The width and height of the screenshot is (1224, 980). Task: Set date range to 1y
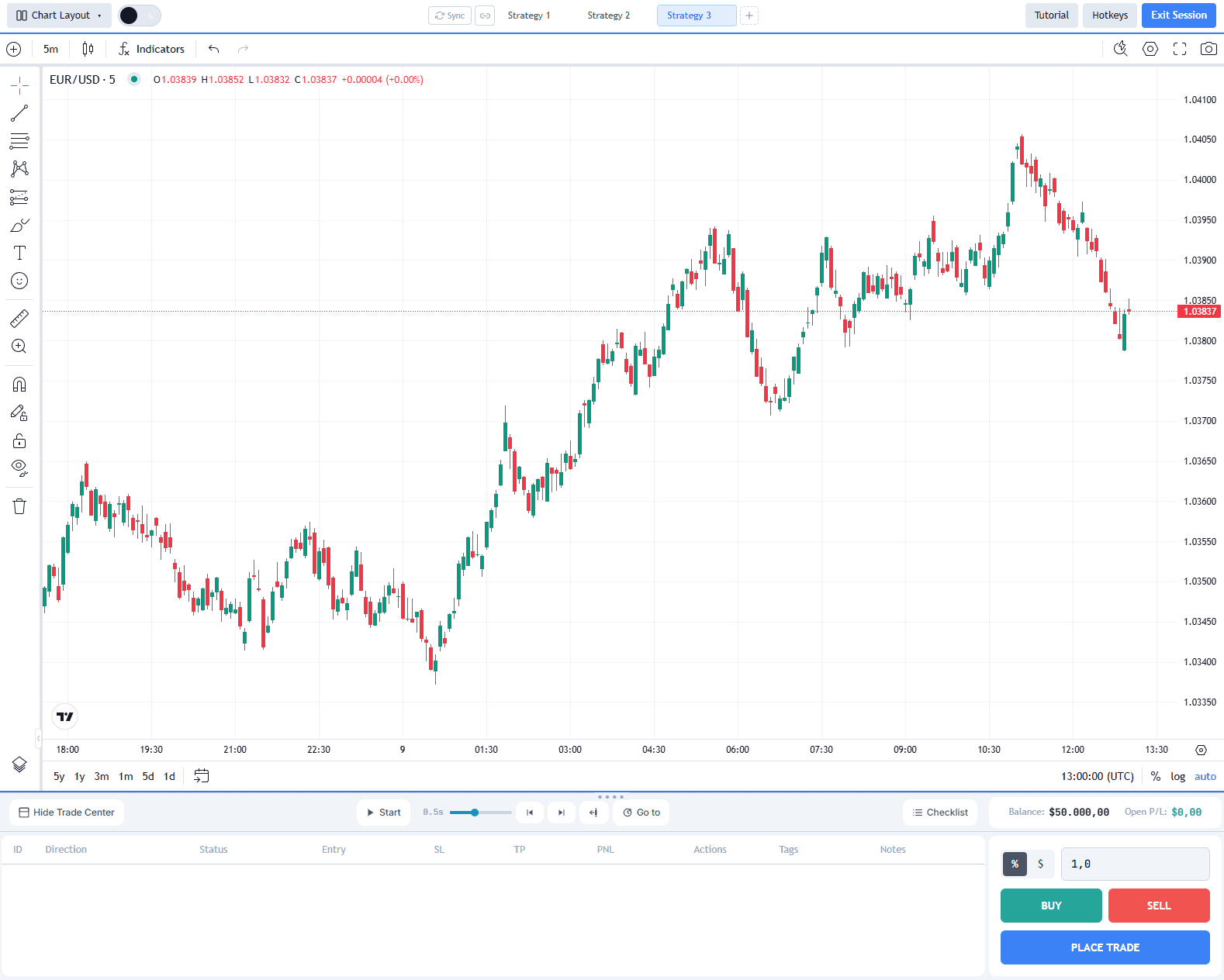click(79, 776)
